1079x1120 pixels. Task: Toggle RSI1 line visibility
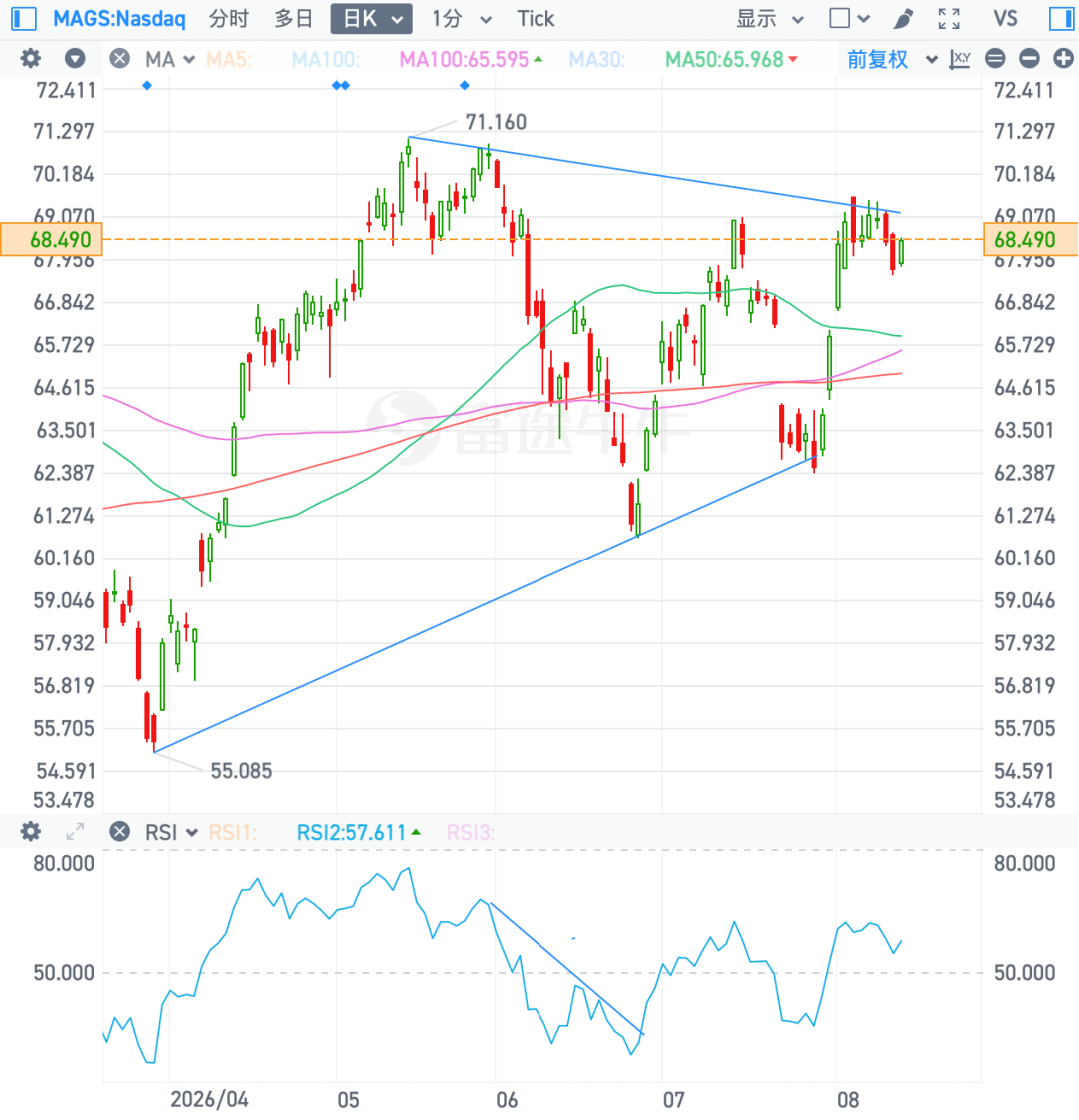pyautogui.click(x=232, y=833)
